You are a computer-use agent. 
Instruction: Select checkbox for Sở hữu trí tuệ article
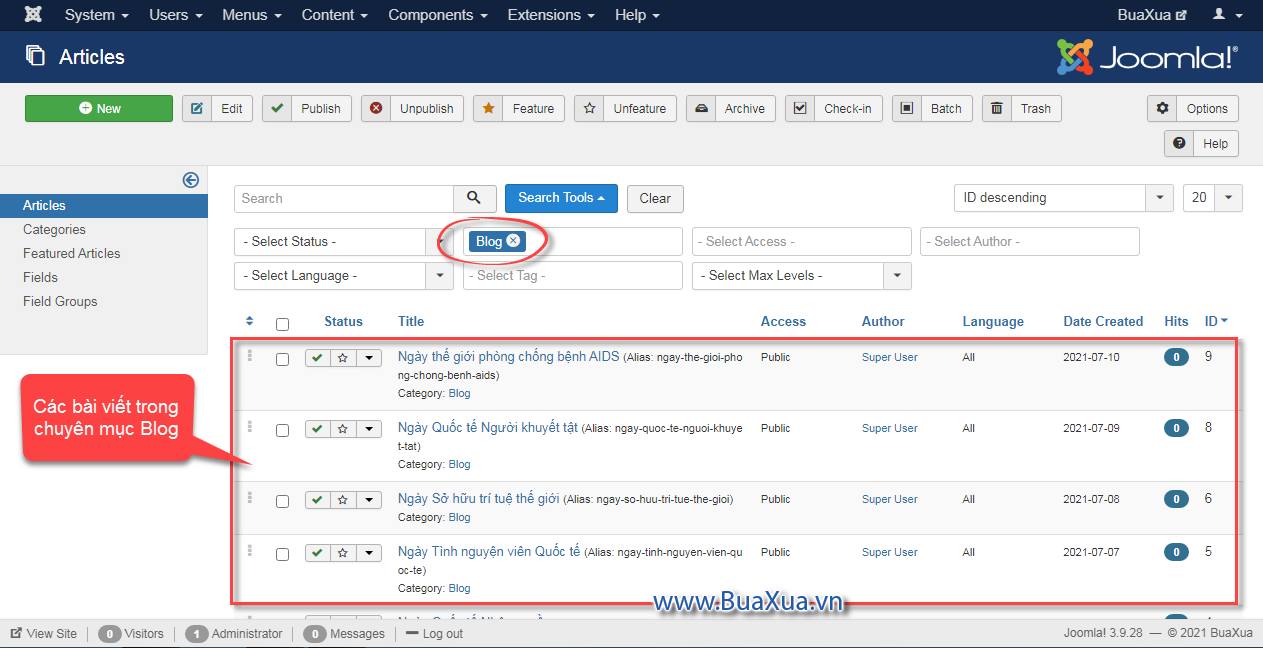(x=282, y=501)
